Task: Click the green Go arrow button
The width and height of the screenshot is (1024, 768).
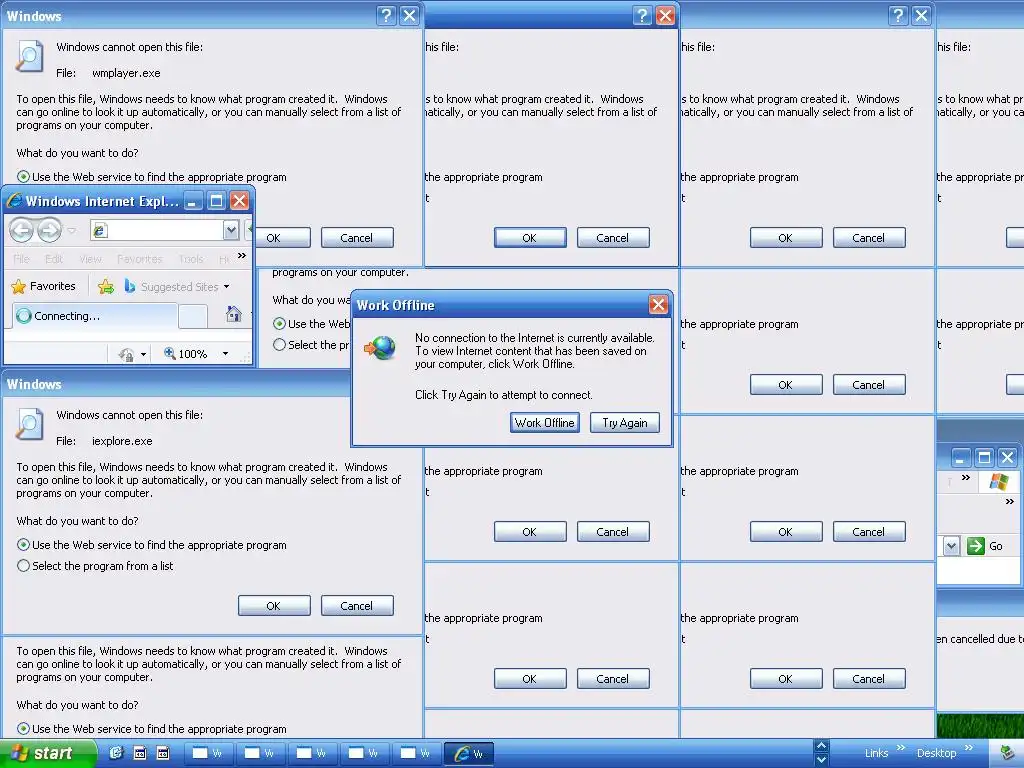Action: pyautogui.click(x=976, y=546)
